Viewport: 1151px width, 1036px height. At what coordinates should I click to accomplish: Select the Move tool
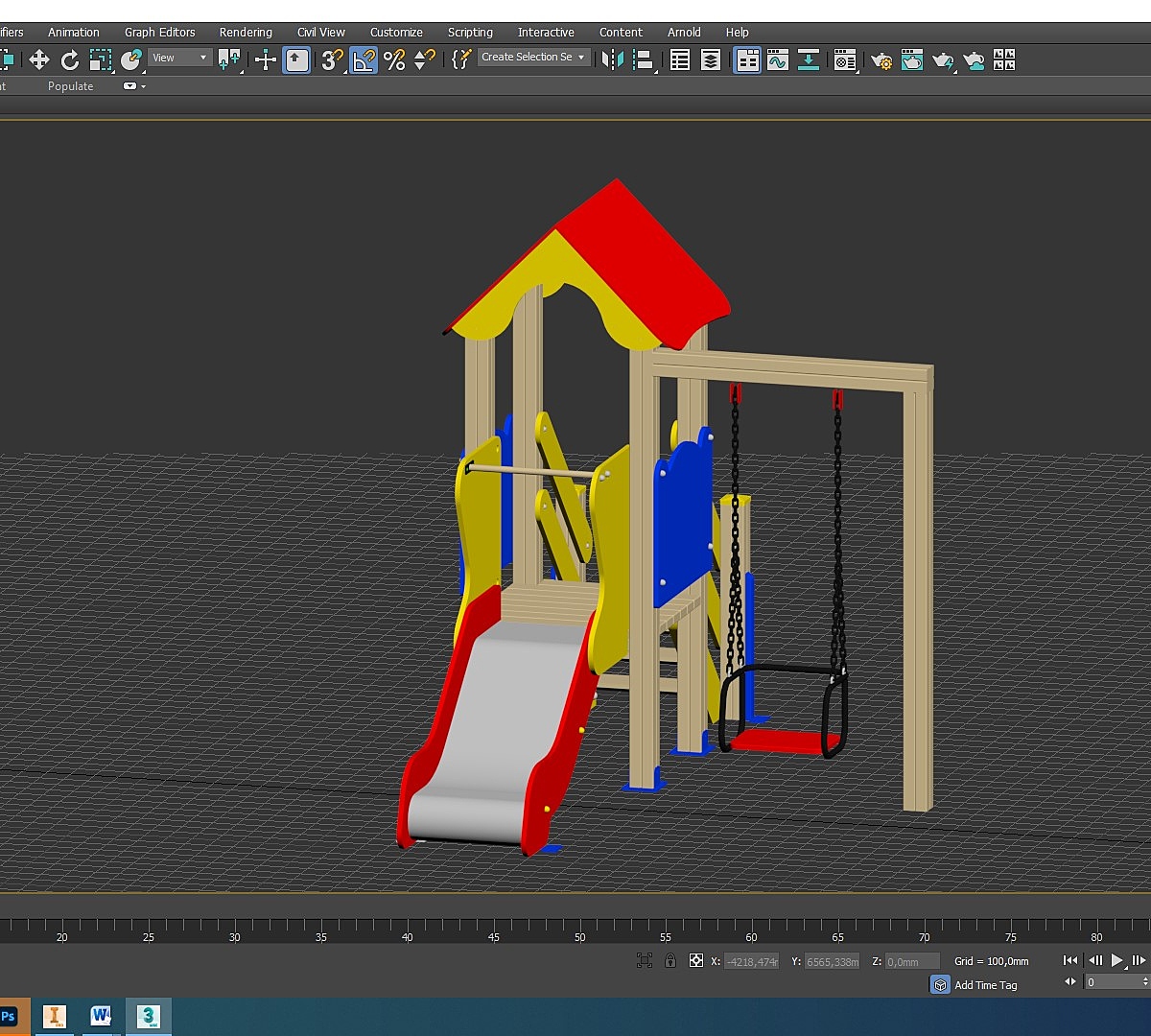pos(38,60)
